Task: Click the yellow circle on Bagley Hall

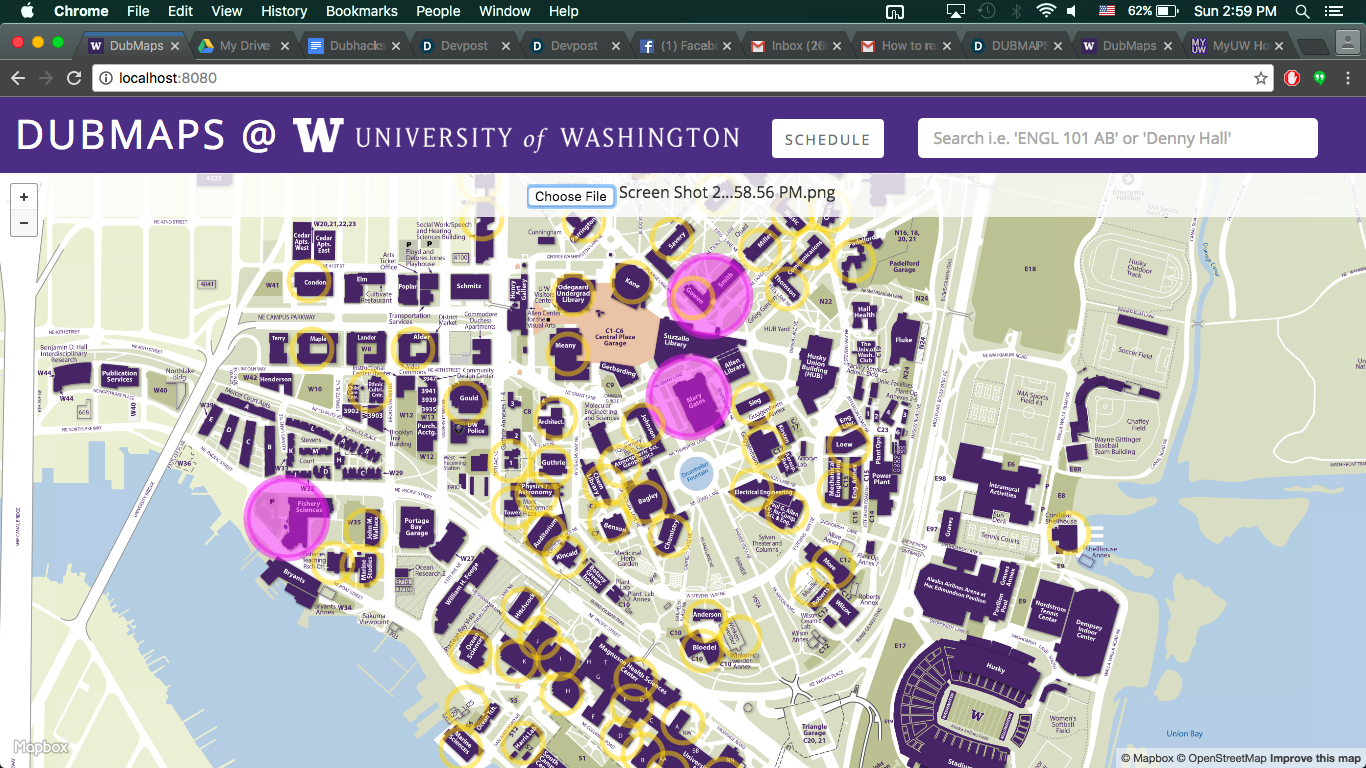Action: pyautogui.click(x=648, y=498)
